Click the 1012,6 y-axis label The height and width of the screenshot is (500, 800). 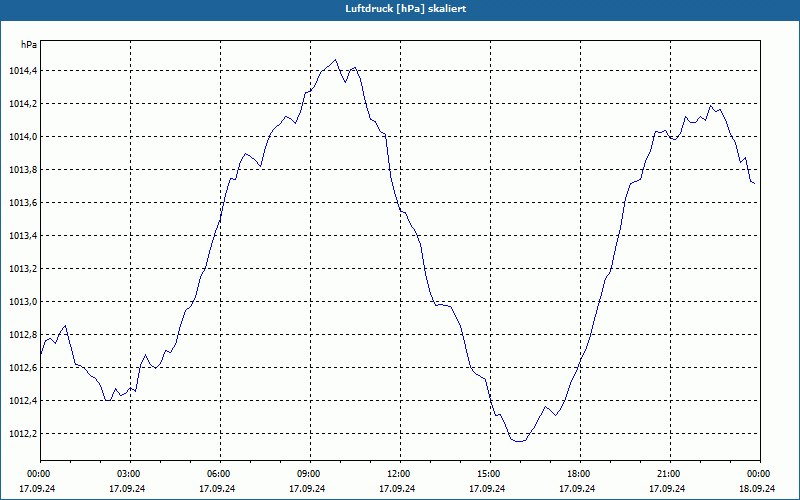[23, 368]
